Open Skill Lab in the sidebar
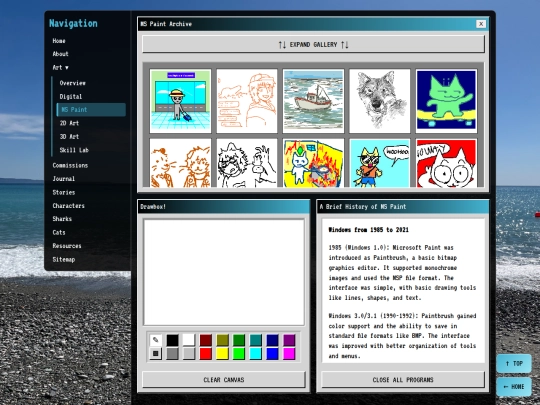The height and width of the screenshot is (405, 540). coord(74,150)
